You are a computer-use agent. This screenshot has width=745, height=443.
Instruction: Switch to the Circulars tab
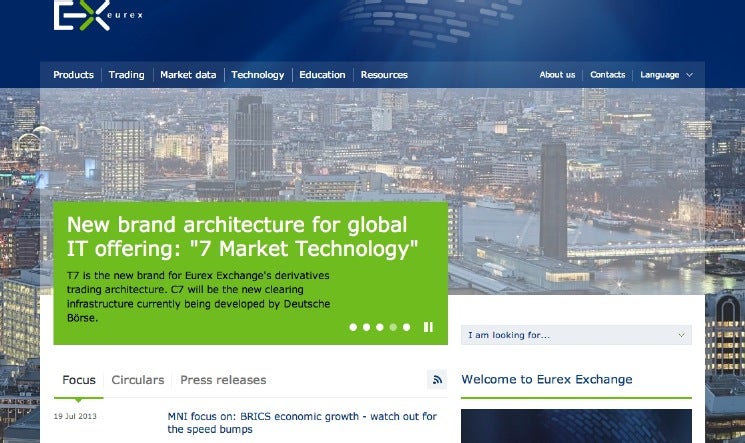(138, 380)
